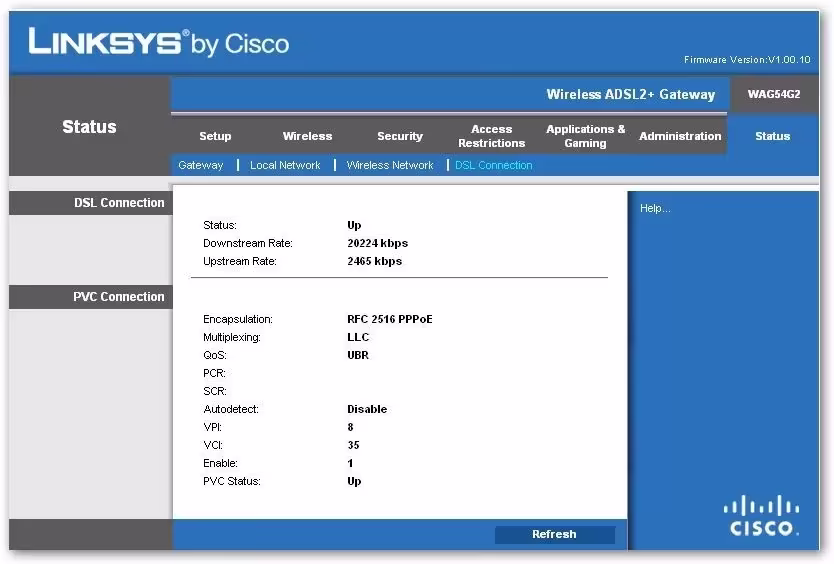
Task: Click the Upstream Rate label
Action: pyautogui.click(x=240, y=261)
